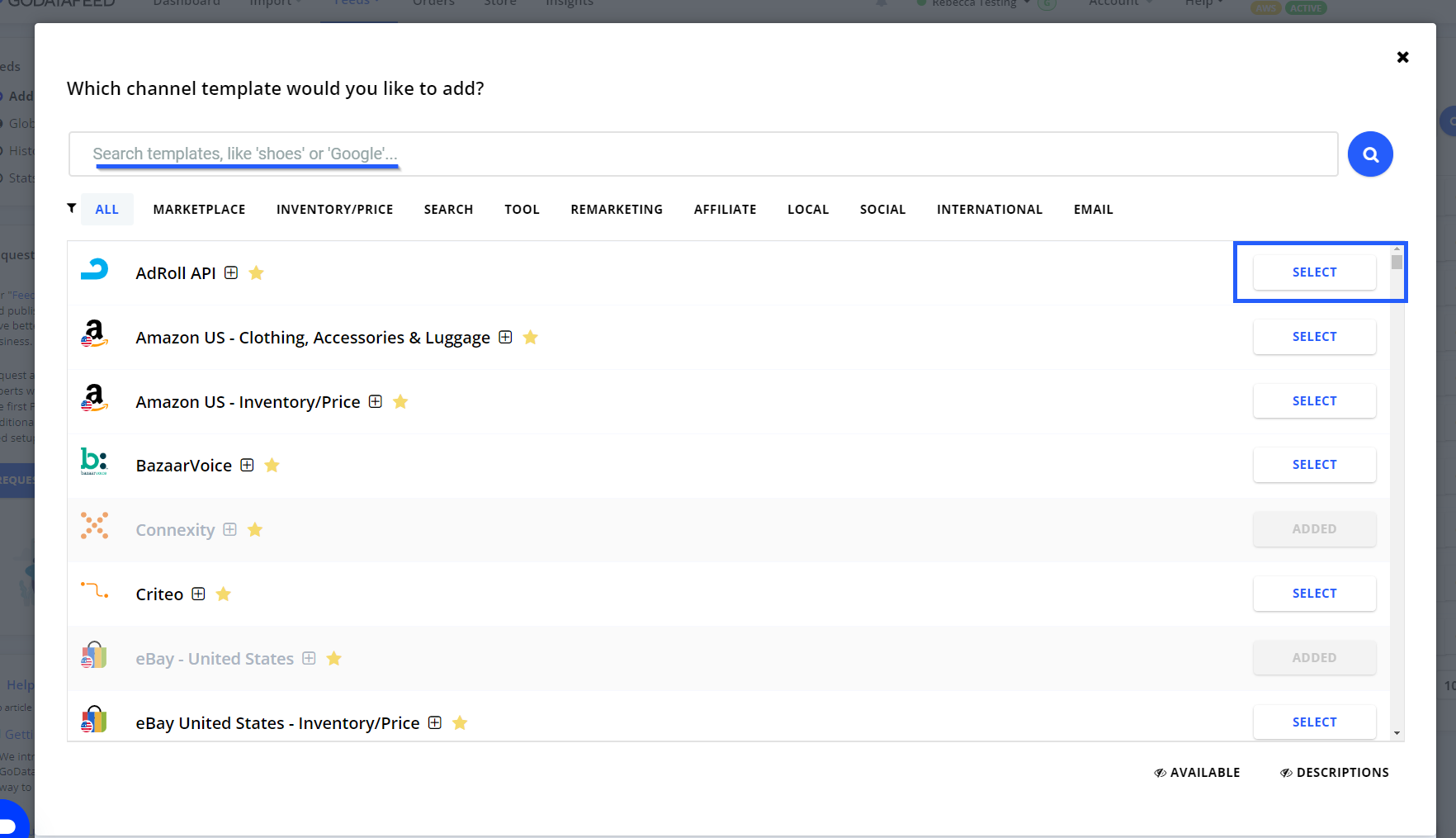Viewport: 1456px width, 838px height.
Task: Switch to the INVENTORY/PRICE tab
Action: 334,210
